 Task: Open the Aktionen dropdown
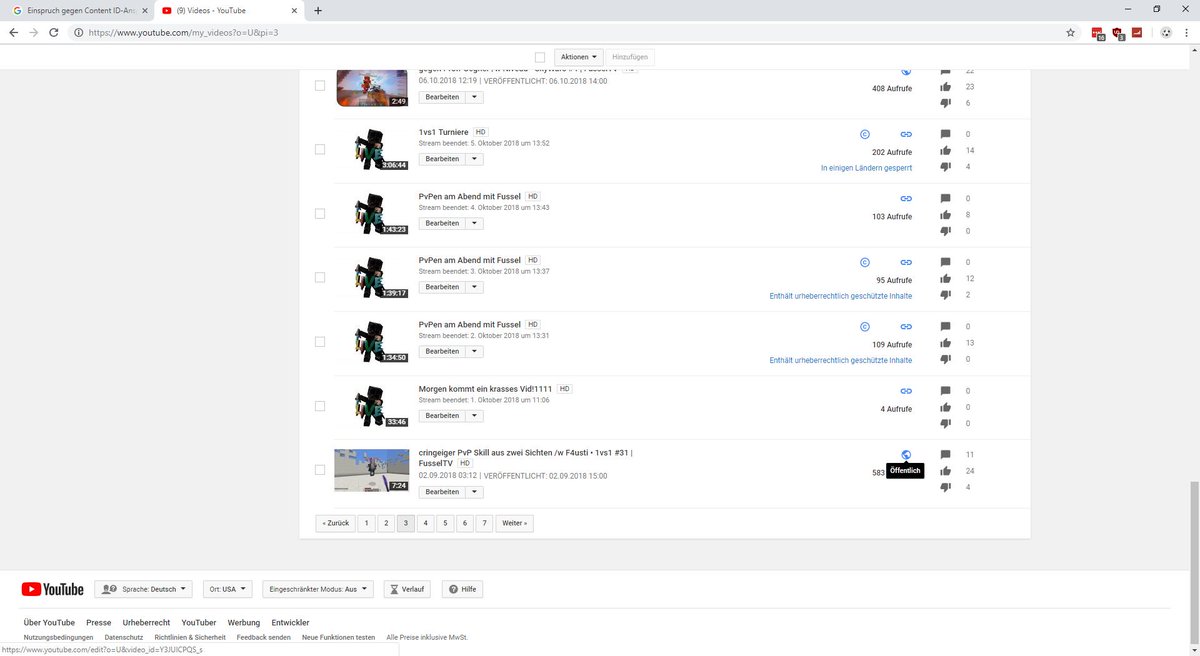pyautogui.click(x=579, y=57)
